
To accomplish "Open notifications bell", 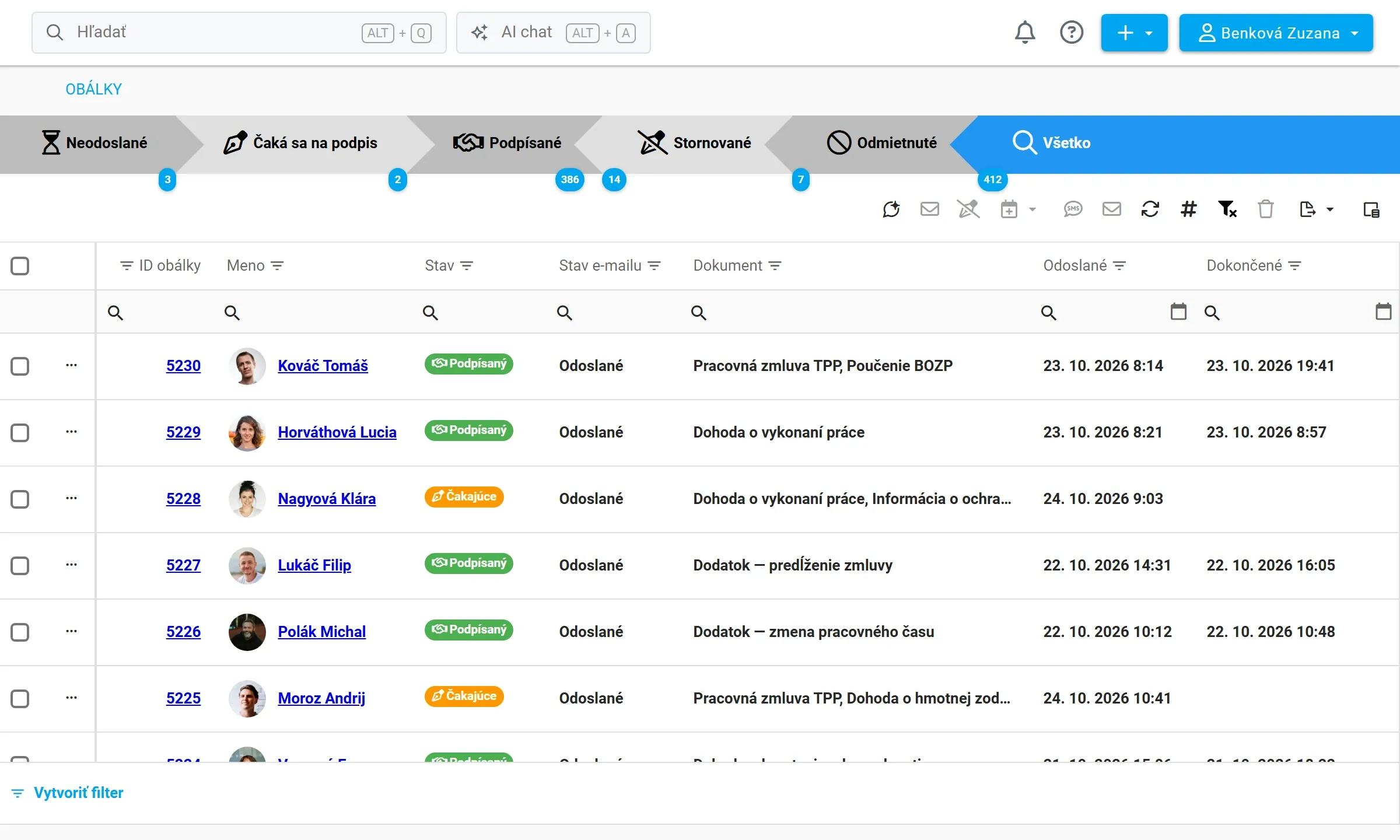I will pyautogui.click(x=1025, y=33).
